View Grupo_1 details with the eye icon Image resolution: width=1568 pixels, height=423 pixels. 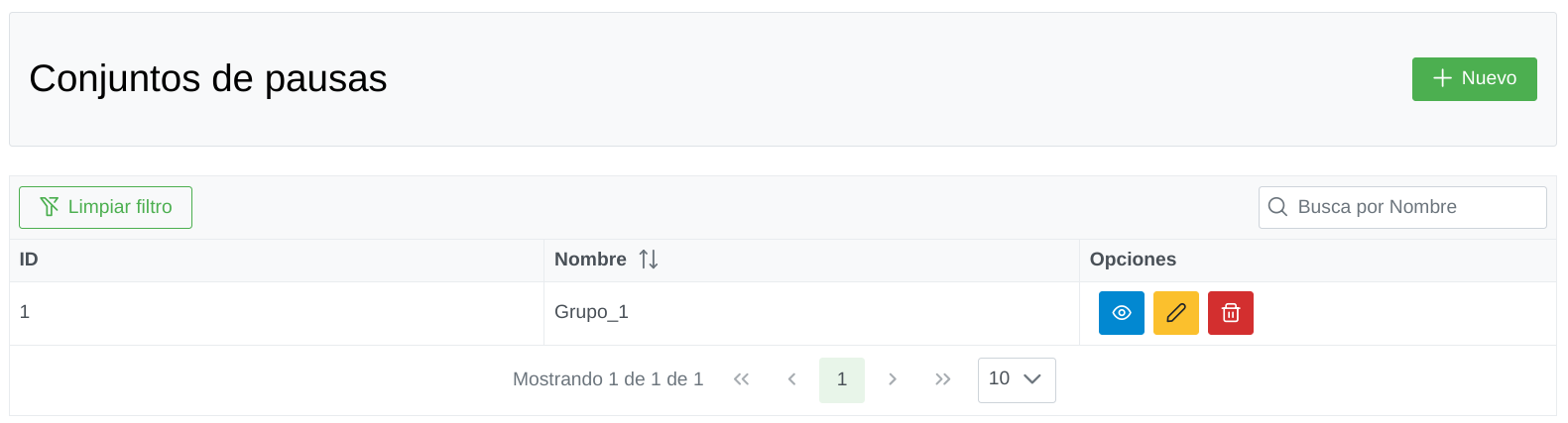click(x=1121, y=313)
